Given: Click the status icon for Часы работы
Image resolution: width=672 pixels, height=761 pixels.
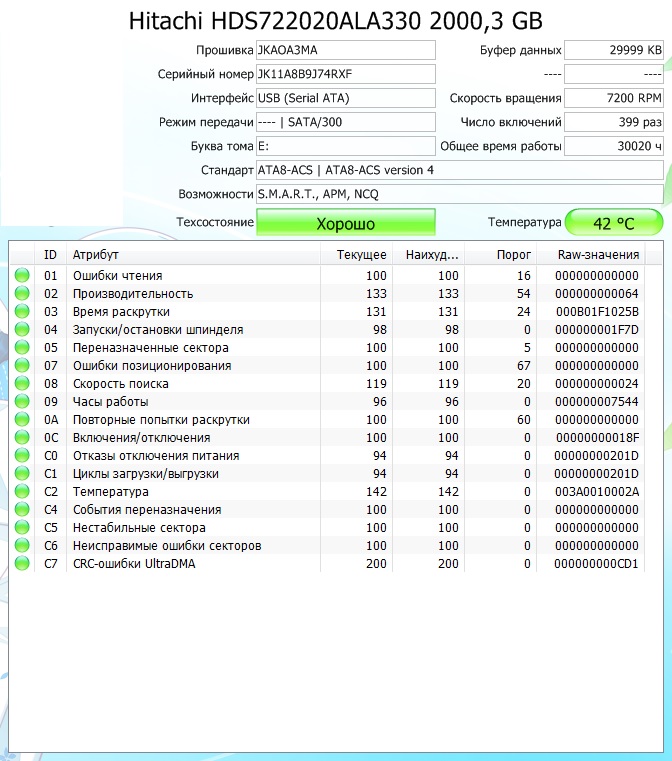Looking at the screenshot, I should 22,401.
